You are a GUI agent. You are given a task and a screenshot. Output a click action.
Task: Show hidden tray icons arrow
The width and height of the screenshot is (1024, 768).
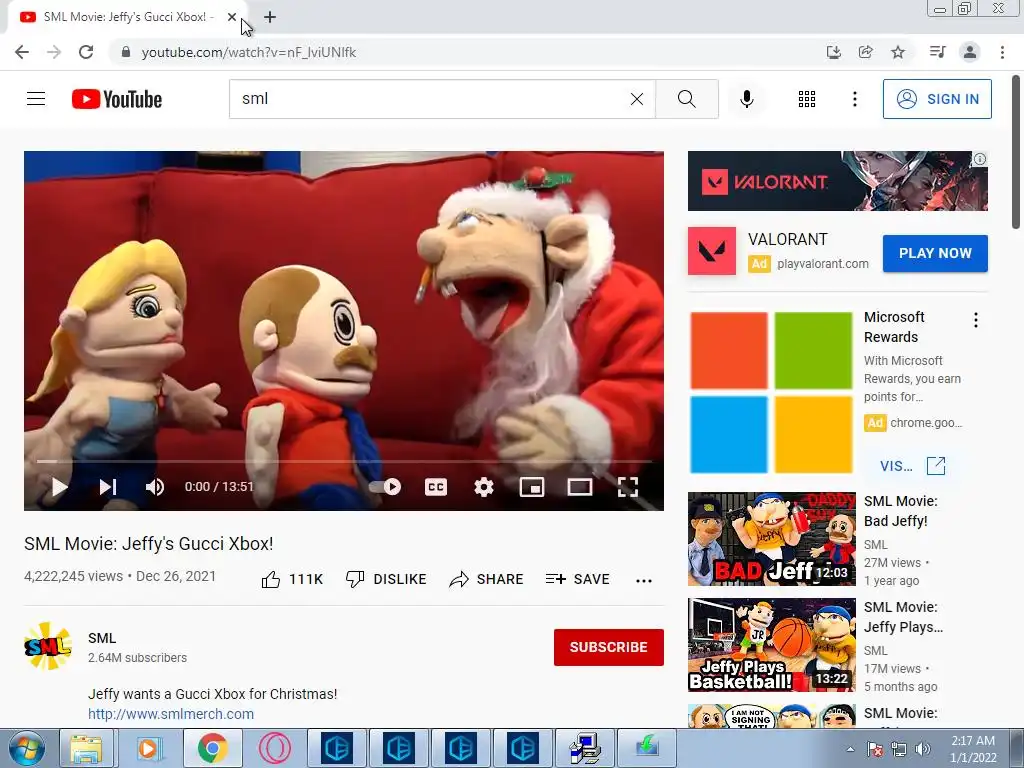point(850,749)
